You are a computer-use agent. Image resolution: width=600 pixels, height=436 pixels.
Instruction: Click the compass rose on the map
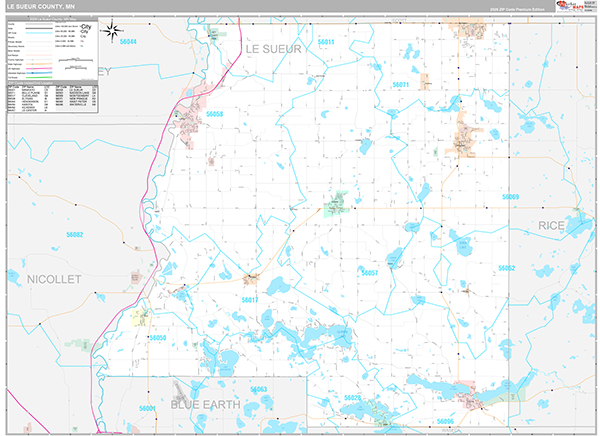pos(112,31)
